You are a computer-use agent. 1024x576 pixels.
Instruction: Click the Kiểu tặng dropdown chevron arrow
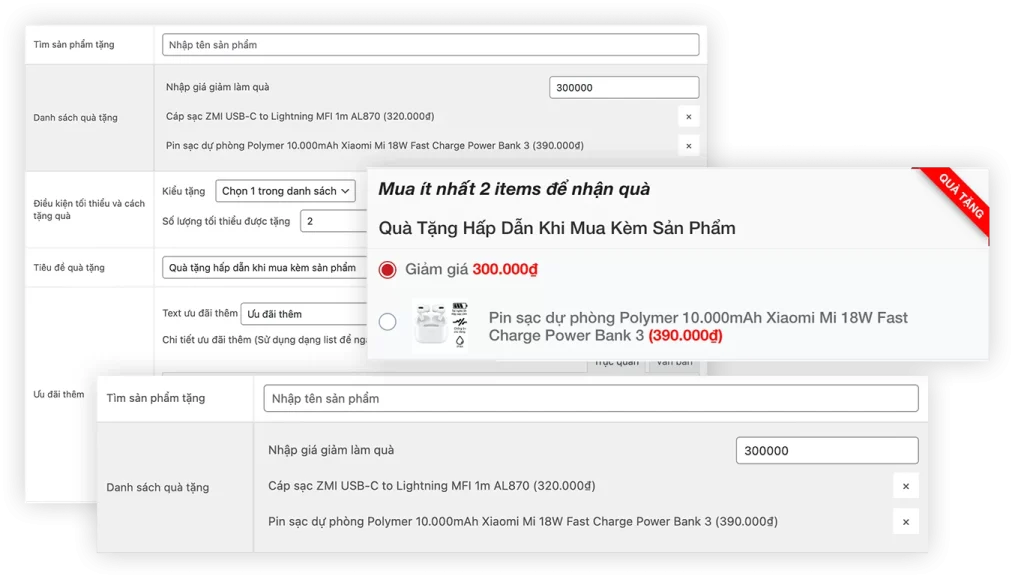pos(346,191)
